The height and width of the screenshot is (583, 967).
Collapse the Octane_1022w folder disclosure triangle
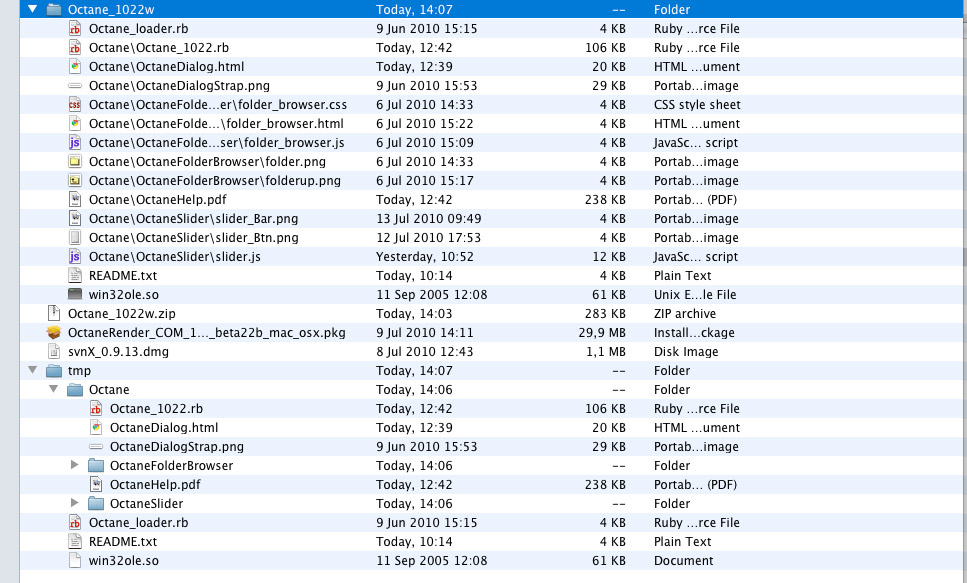[x=33, y=9]
